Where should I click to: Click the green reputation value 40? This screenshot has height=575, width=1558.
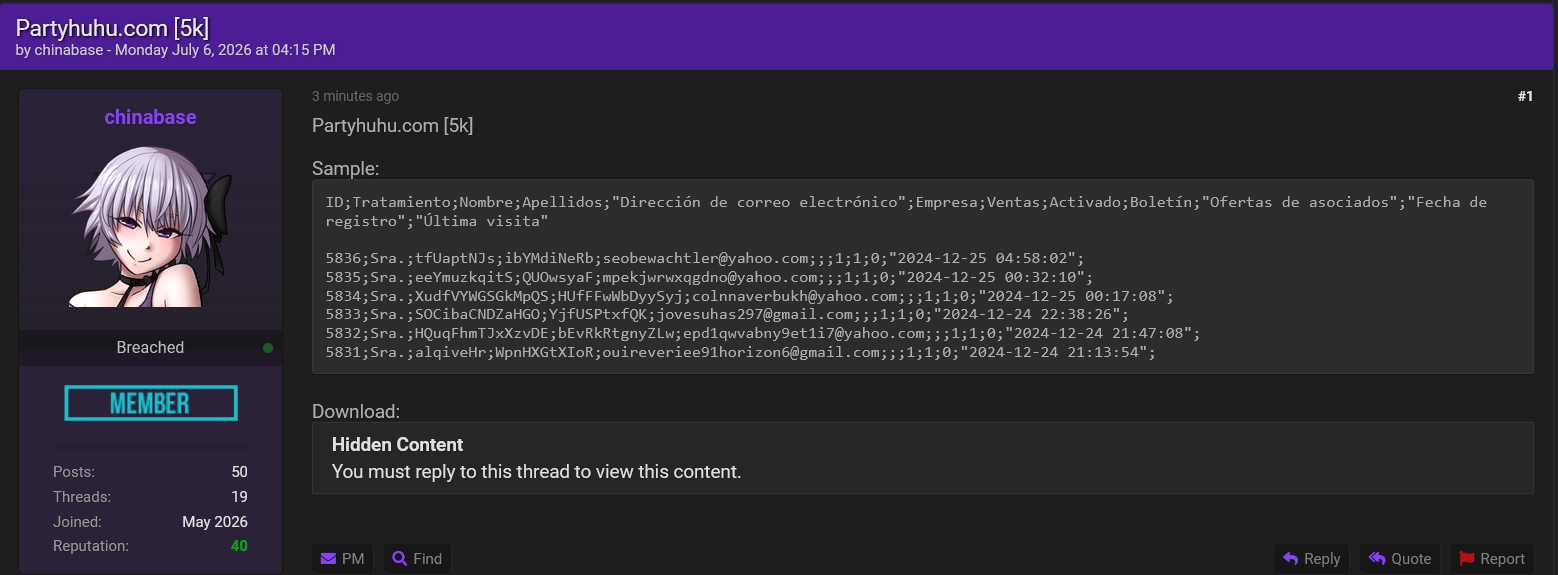(x=239, y=546)
